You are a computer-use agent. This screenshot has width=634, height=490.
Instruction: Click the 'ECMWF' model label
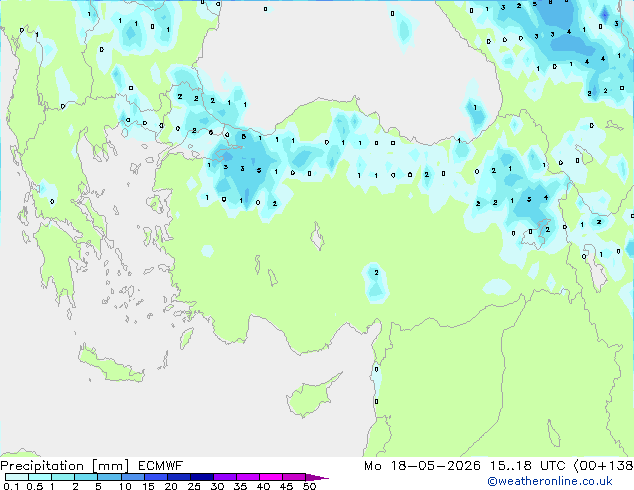coord(160,466)
